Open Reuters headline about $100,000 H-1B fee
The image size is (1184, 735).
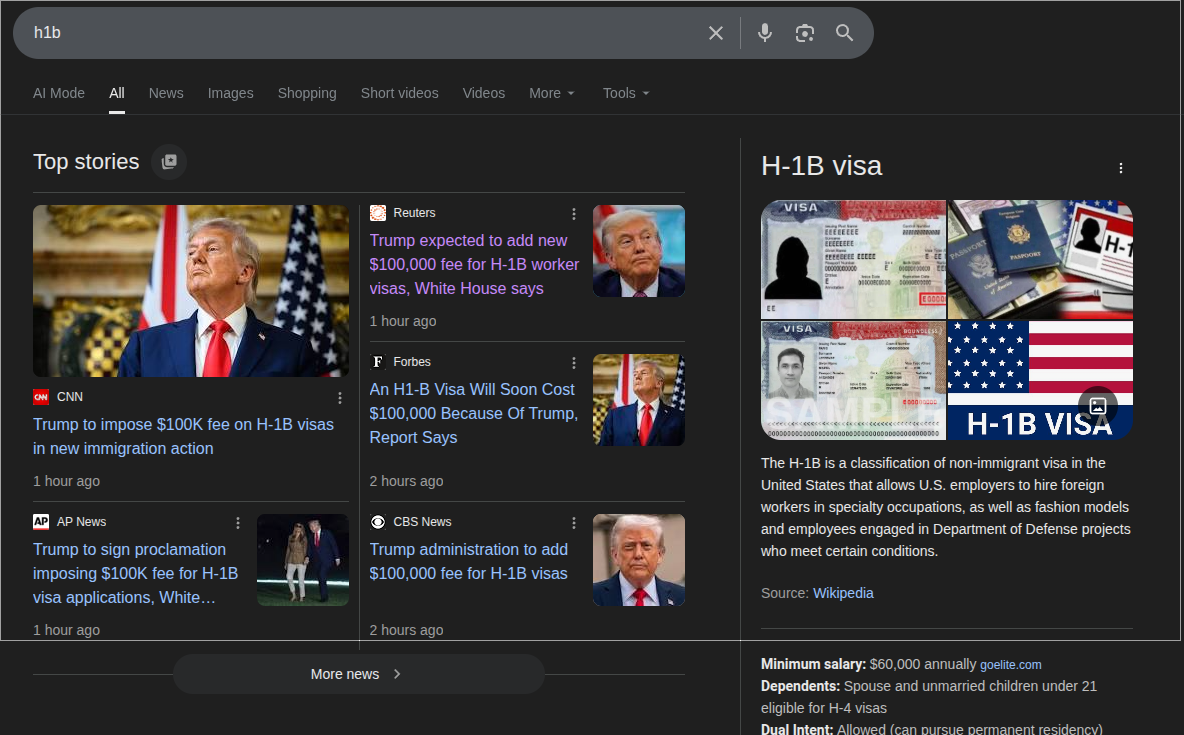pyautogui.click(x=474, y=264)
